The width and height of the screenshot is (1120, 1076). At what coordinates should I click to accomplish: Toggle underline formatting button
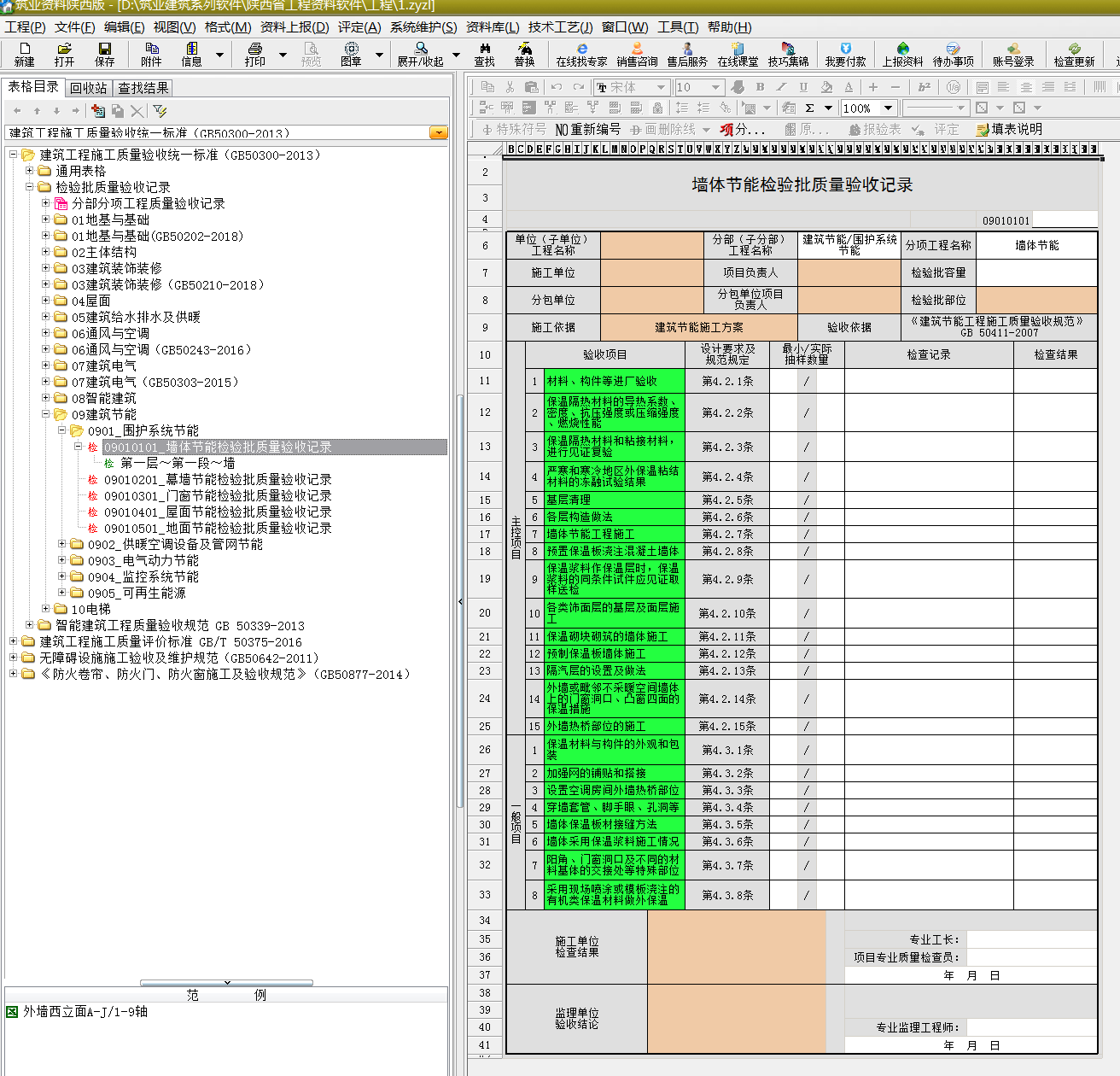click(x=803, y=87)
